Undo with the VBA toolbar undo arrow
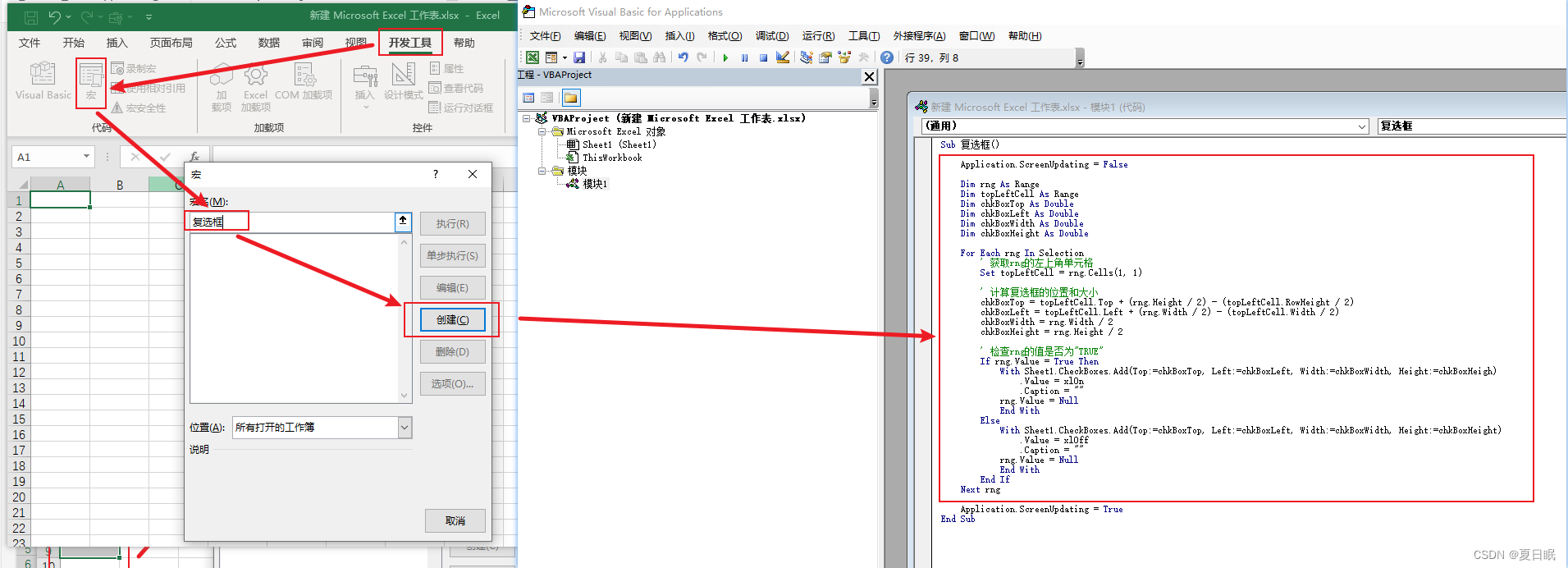Screen dimensions: 1568x568 pyautogui.click(x=683, y=57)
